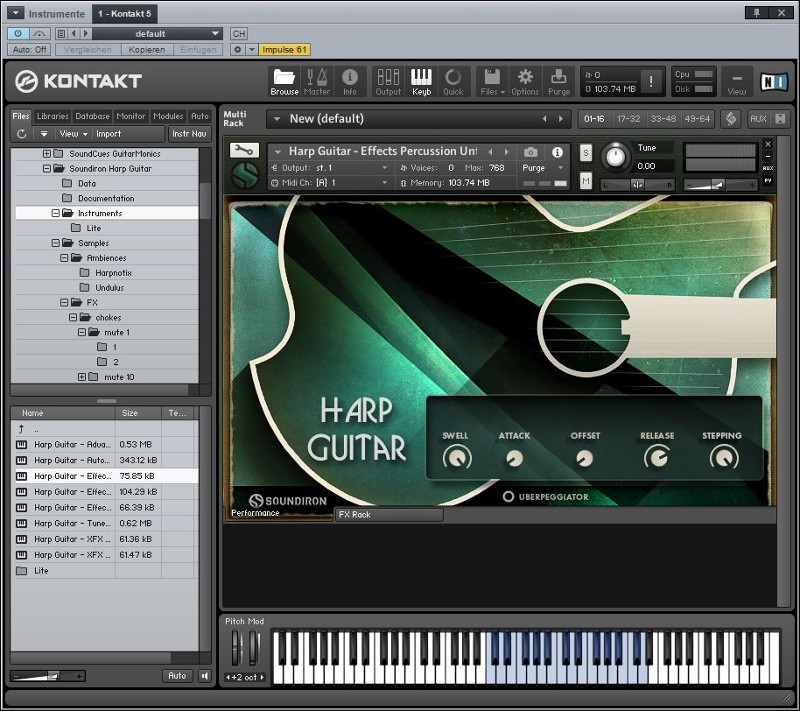
Task: Click the Kopieren button
Action: 147,49
